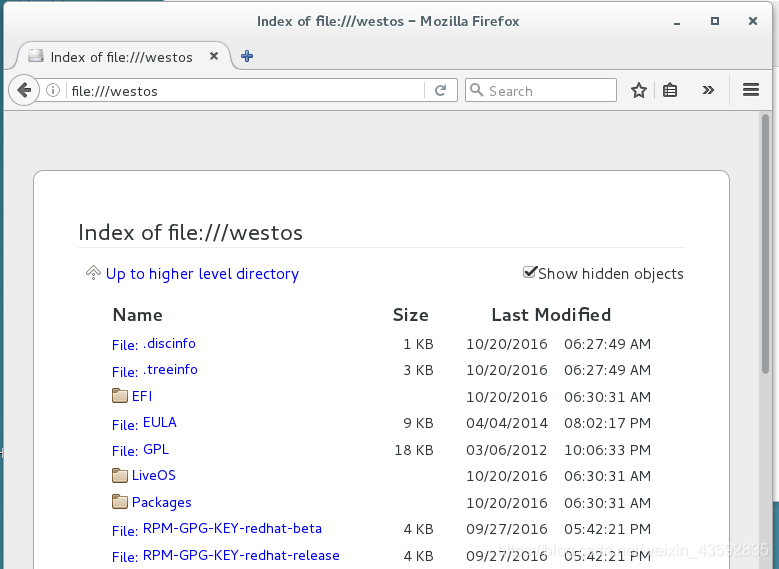The height and width of the screenshot is (569, 779).
Task: Minimize the Firefox window
Action: click(x=677, y=22)
